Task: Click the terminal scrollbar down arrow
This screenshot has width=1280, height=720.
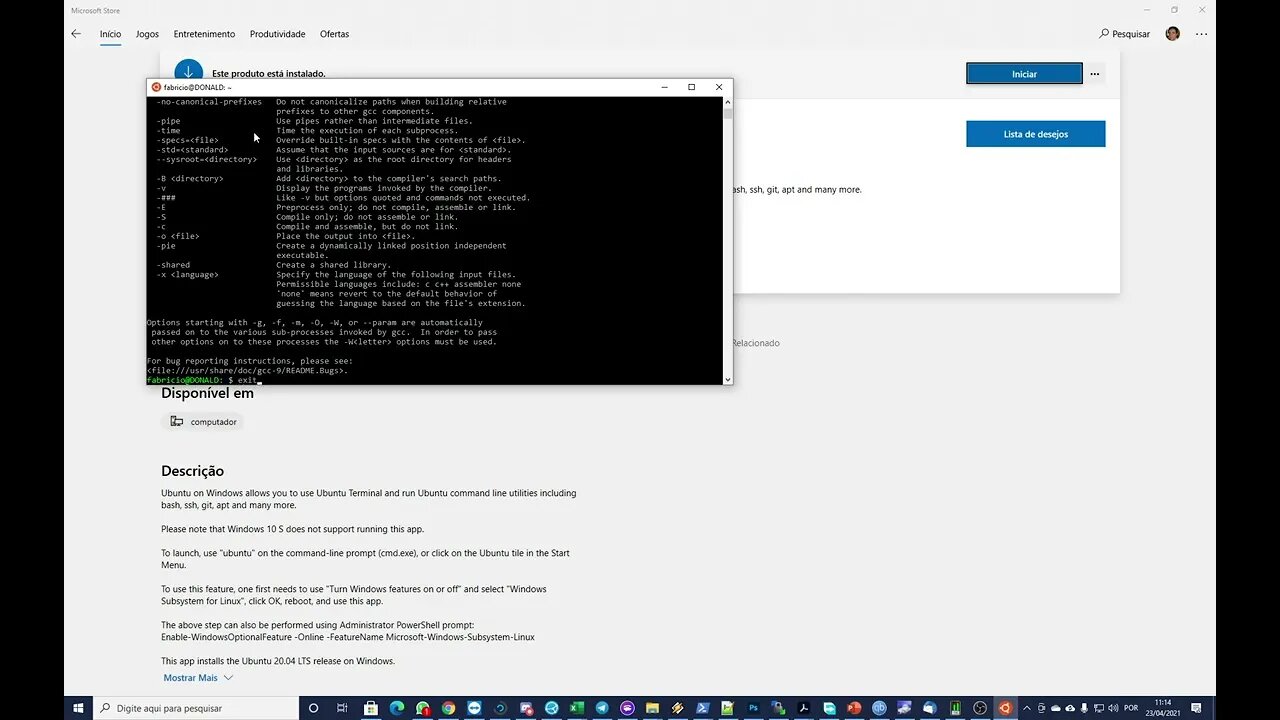Action: click(x=727, y=379)
